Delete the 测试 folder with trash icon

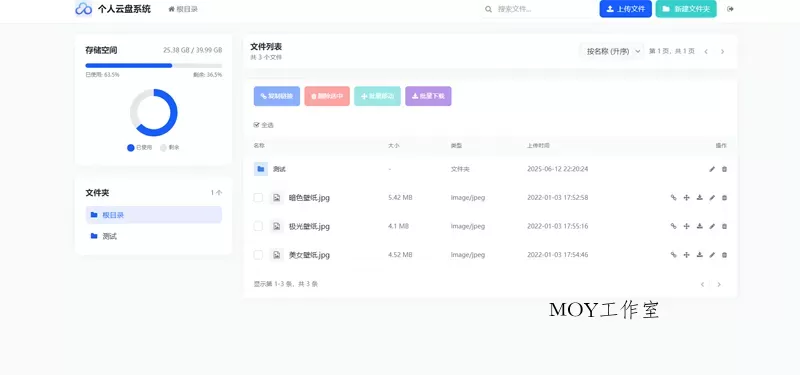coord(724,169)
